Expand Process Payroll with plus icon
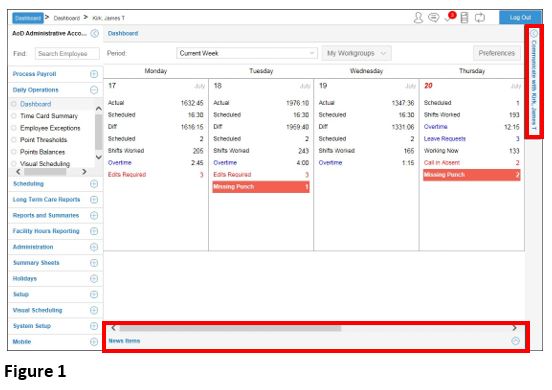 [x=94, y=74]
